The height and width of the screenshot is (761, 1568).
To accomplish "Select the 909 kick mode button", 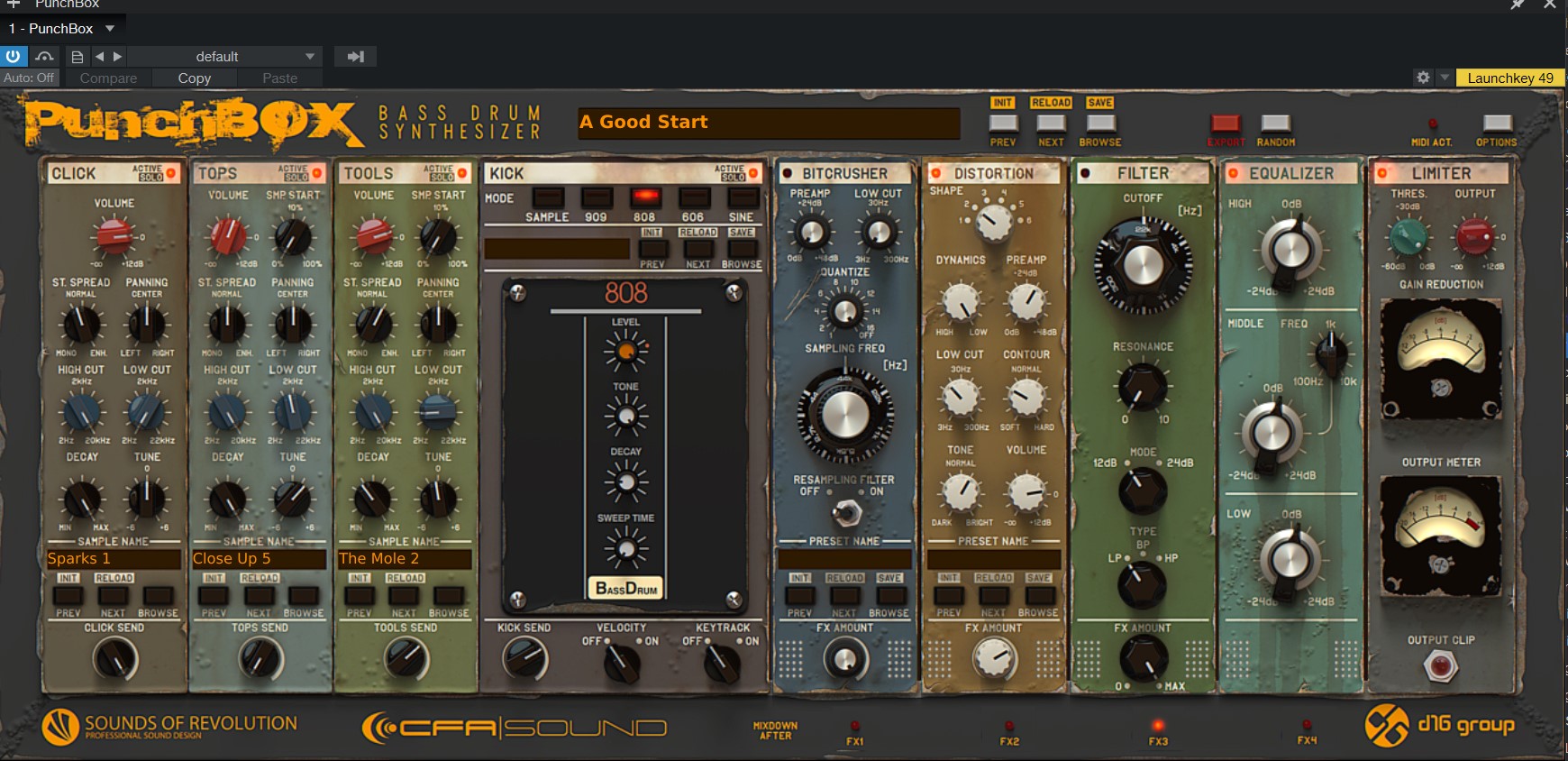I will (596, 197).
